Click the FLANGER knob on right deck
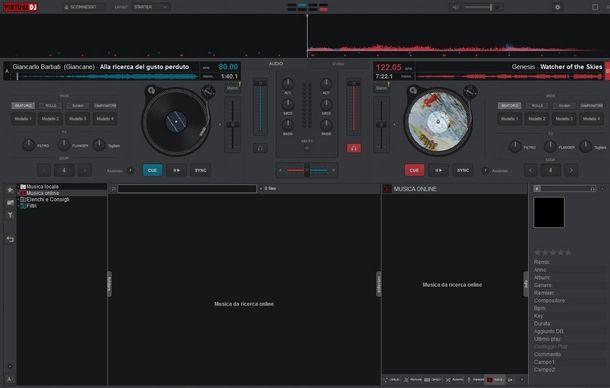Viewport: 610px width, 388px height. (x=550, y=147)
